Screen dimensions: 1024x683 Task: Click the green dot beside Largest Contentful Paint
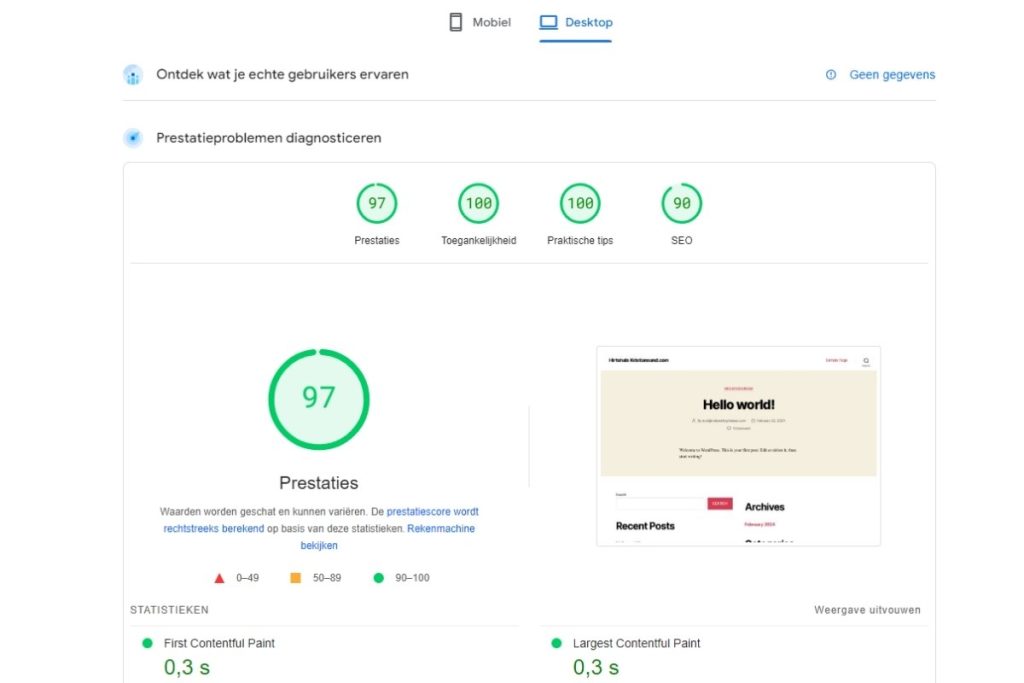[x=557, y=644]
